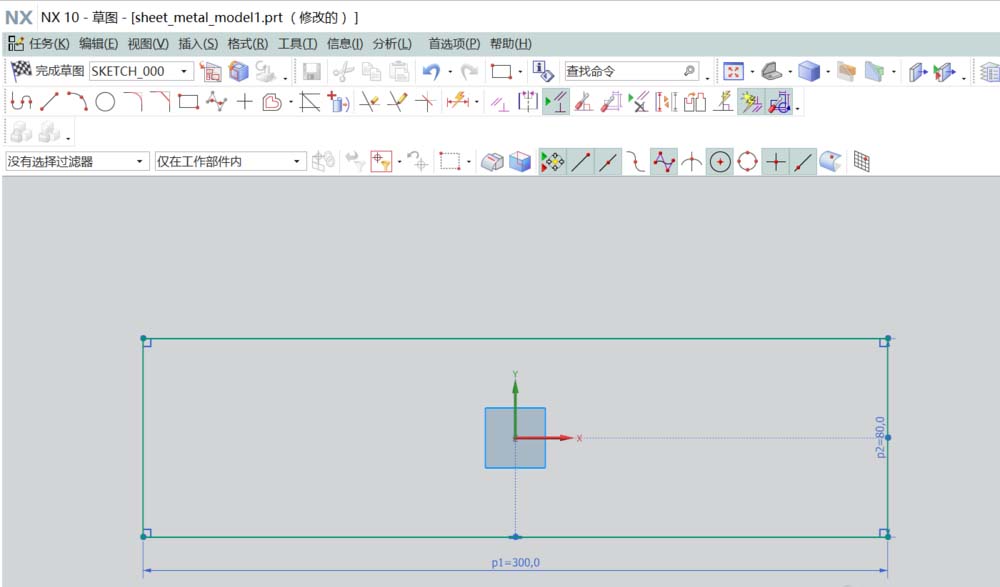Select the Quick Extend tool
1000x587 pixels.
(x=397, y=101)
